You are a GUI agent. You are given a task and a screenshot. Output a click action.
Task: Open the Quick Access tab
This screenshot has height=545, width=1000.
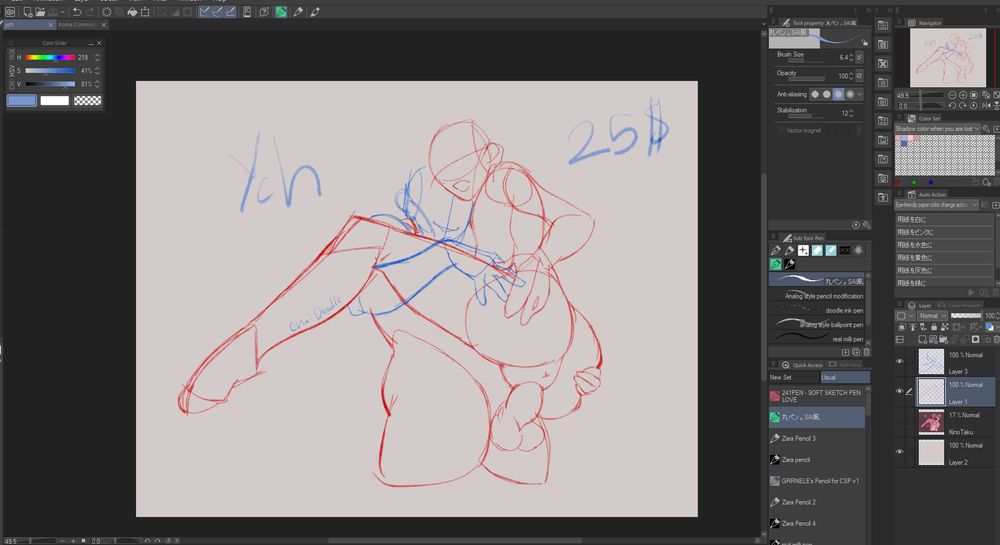802,365
